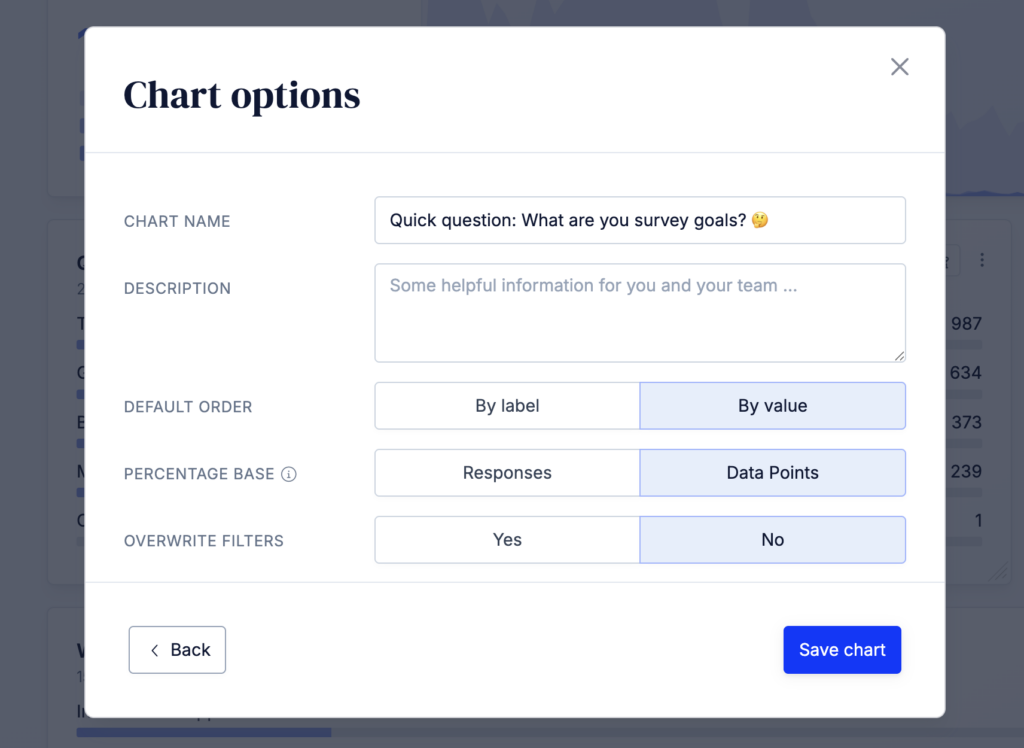Click the OVERWRITE FILTERS label

click(204, 541)
